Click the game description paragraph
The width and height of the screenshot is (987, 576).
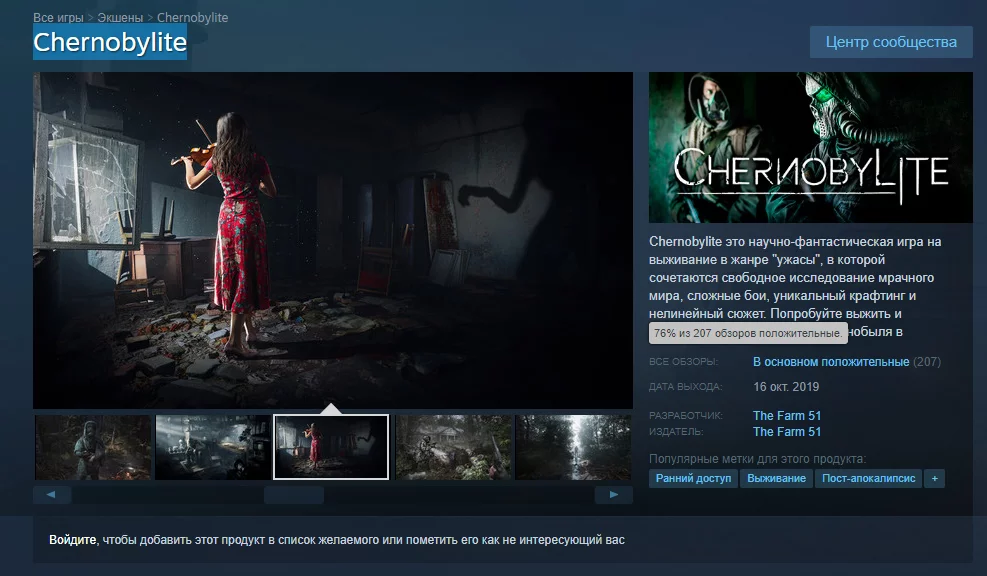[x=796, y=286]
